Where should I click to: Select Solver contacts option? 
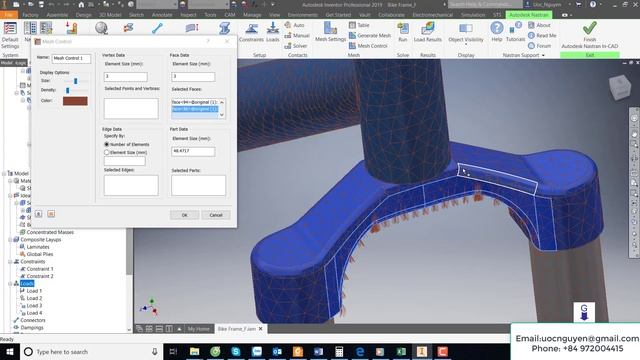point(296,46)
